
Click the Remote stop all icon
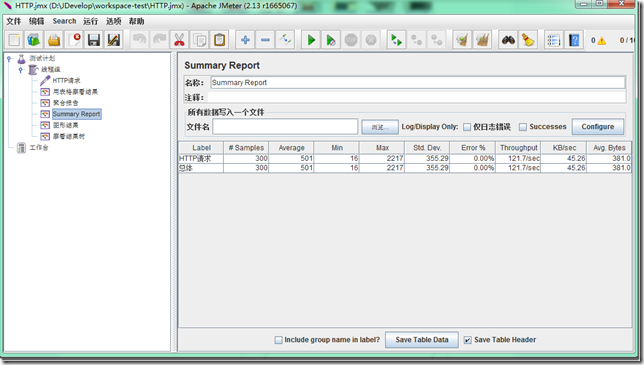click(416, 40)
